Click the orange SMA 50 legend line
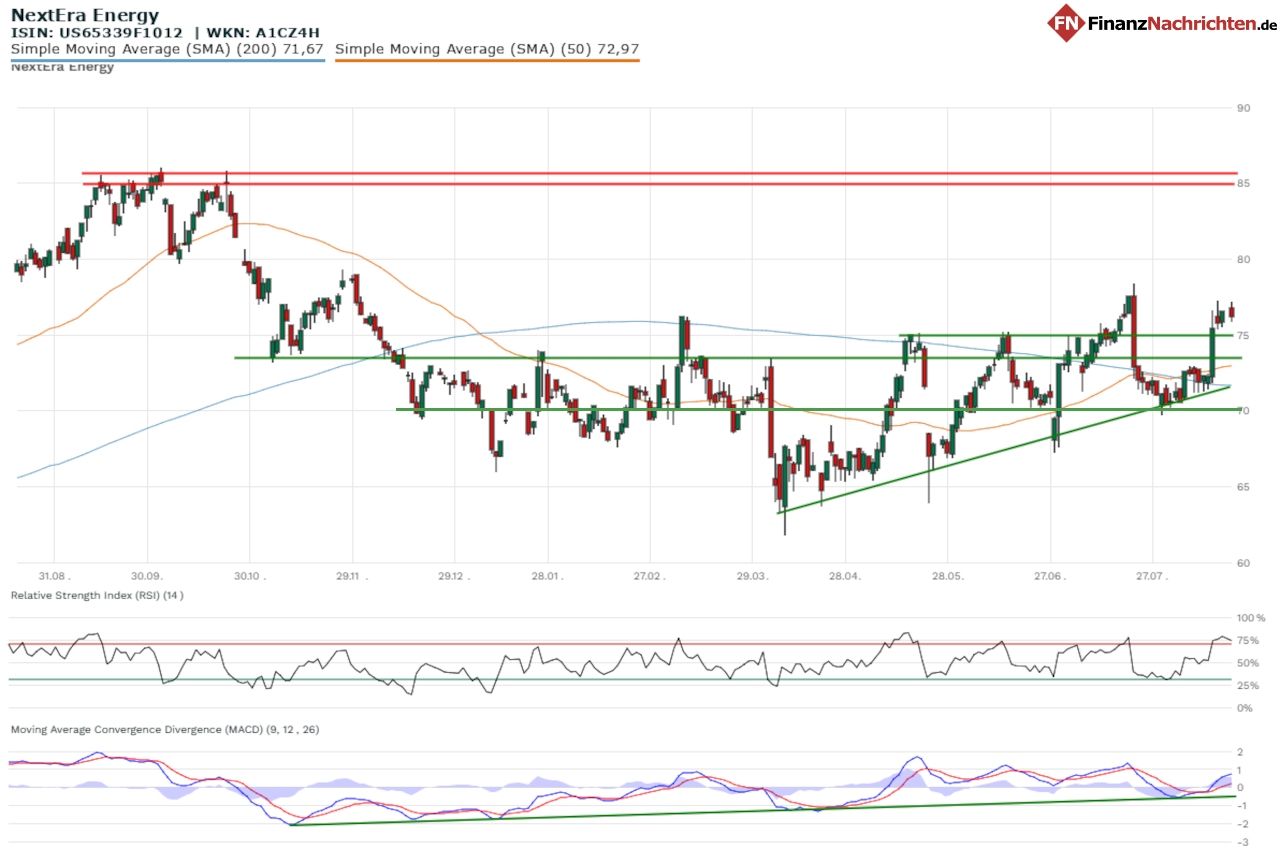The height and width of the screenshot is (850, 1280). coord(487,60)
